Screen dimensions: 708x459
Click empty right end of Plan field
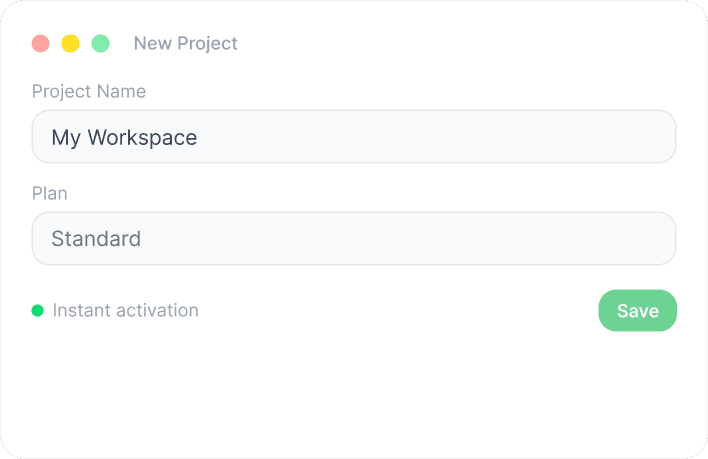coord(600,239)
